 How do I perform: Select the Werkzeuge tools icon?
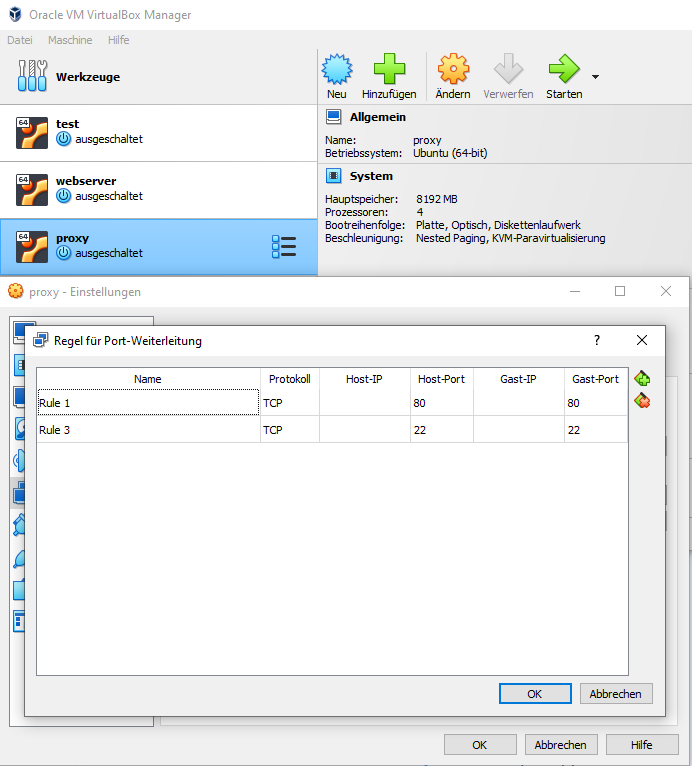coord(32,76)
